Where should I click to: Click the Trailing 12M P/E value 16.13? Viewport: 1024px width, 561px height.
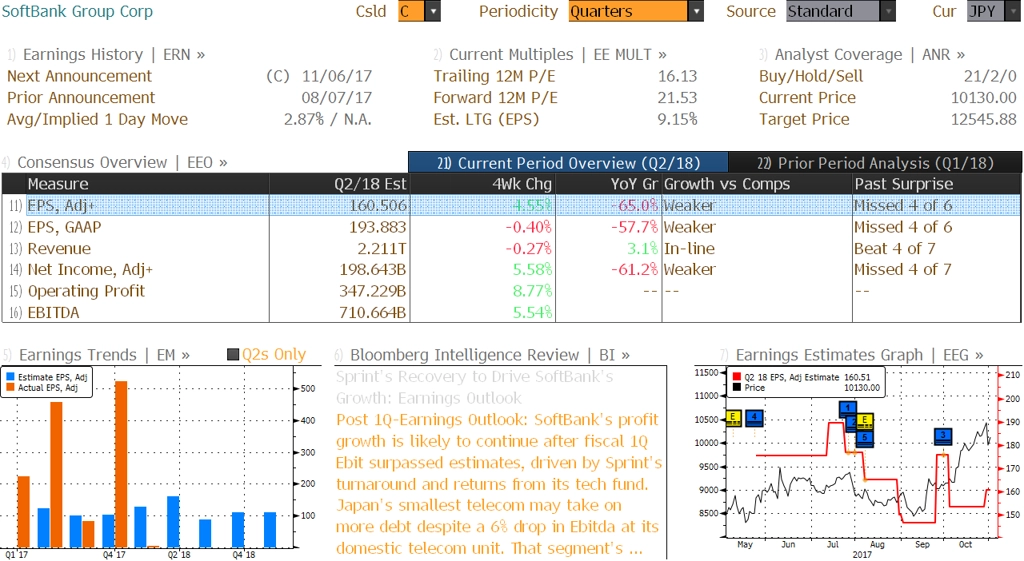pyautogui.click(x=677, y=76)
